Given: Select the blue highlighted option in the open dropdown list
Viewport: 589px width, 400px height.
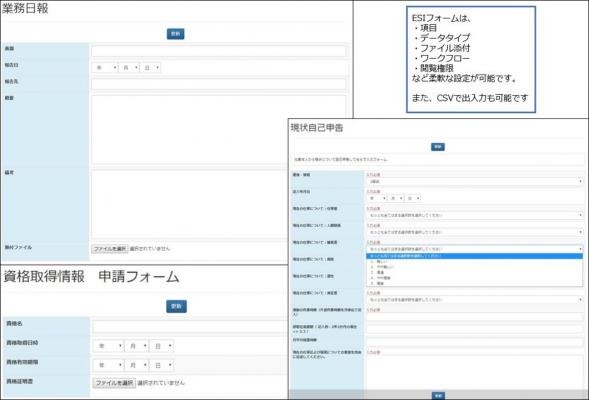Looking at the screenshot, I should (x=475, y=256).
